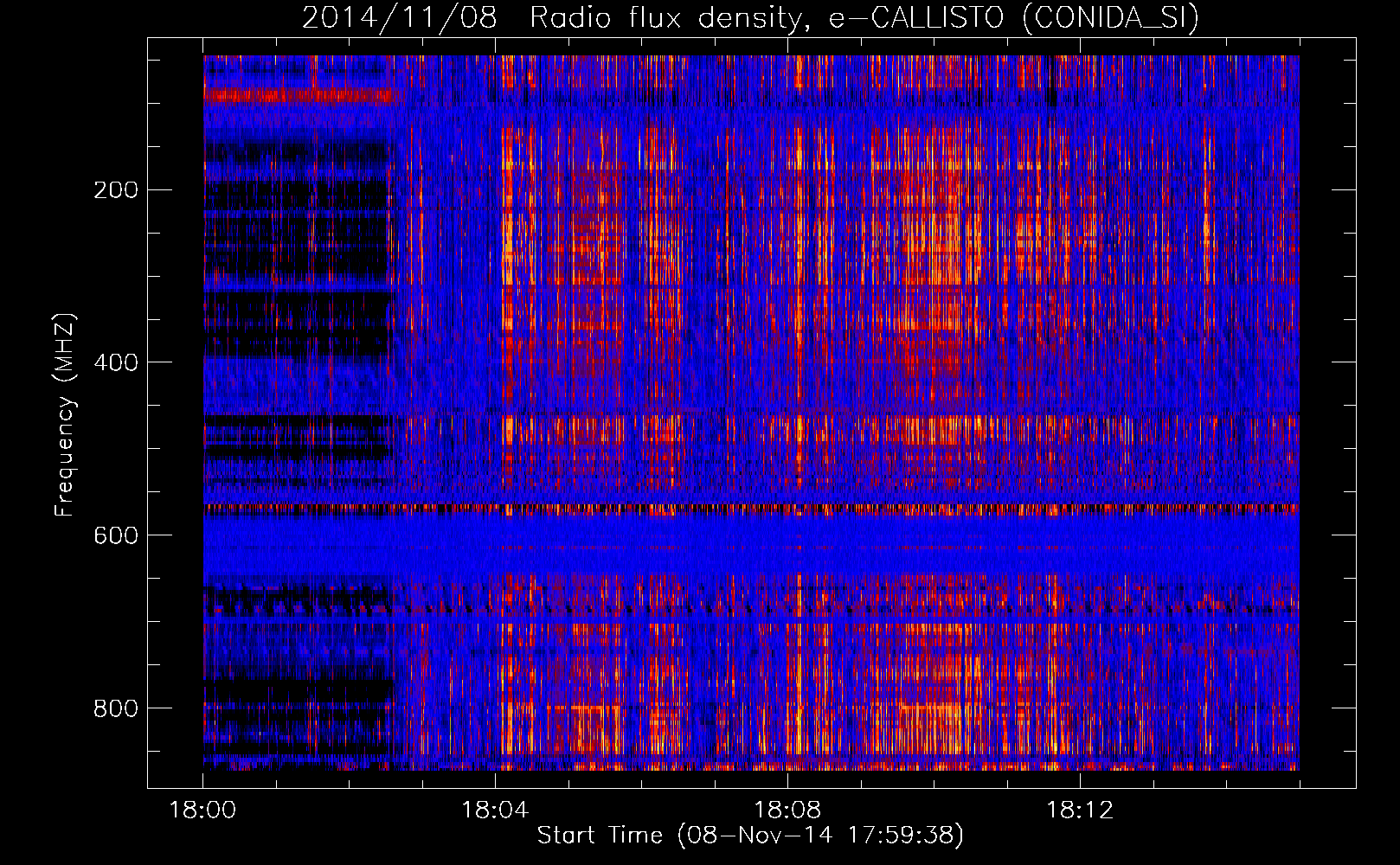Image resolution: width=1400 pixels, height=865 pixels.
Task: Click the 18:04 time tick label
Action: click(x=495, y=811)
